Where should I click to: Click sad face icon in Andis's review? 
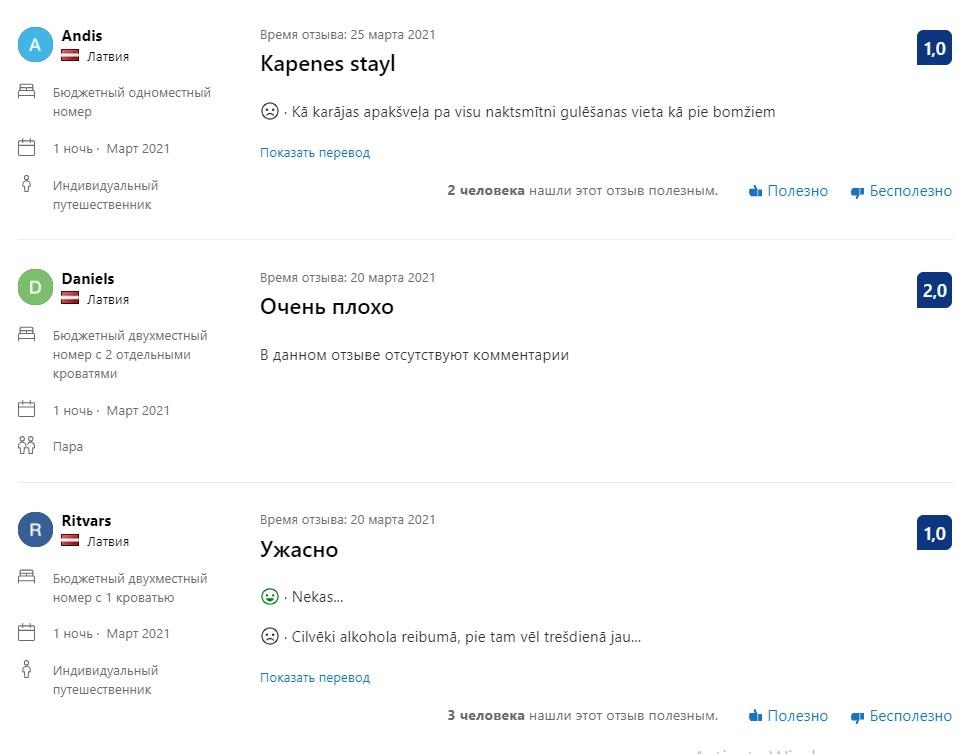269,112
